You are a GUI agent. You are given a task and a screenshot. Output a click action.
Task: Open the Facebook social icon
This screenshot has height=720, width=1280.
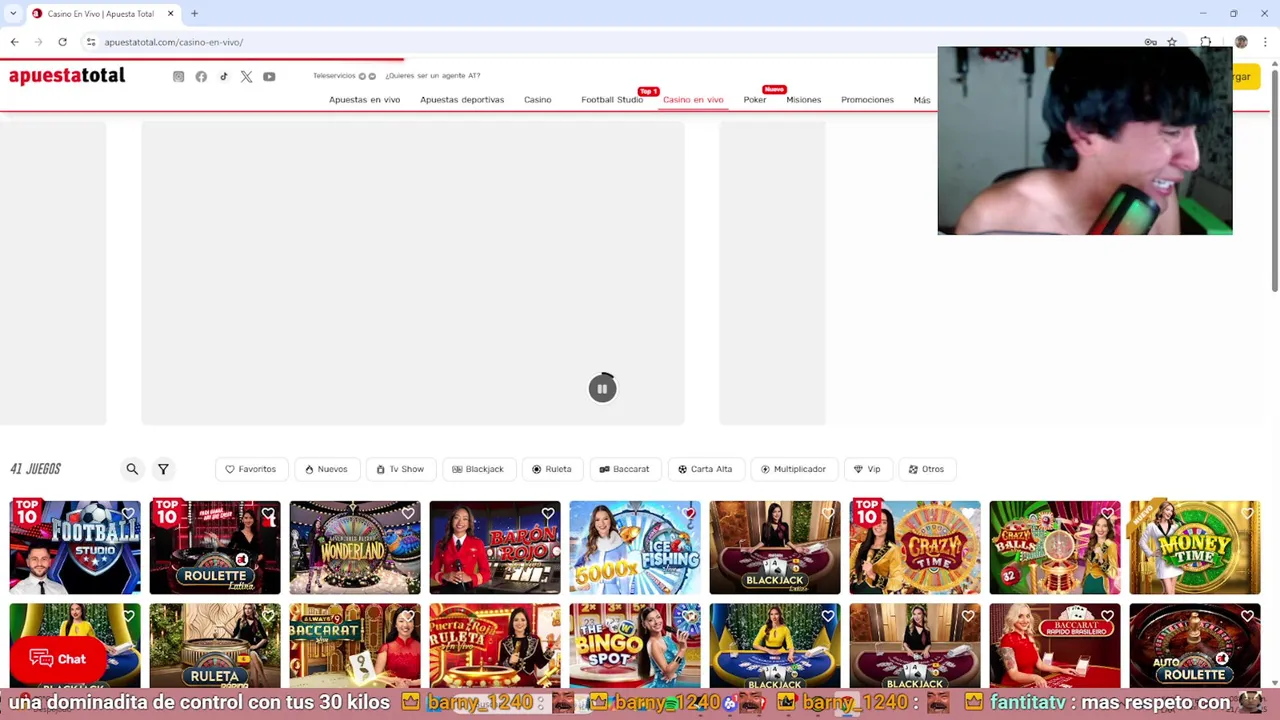pos(201,77)
